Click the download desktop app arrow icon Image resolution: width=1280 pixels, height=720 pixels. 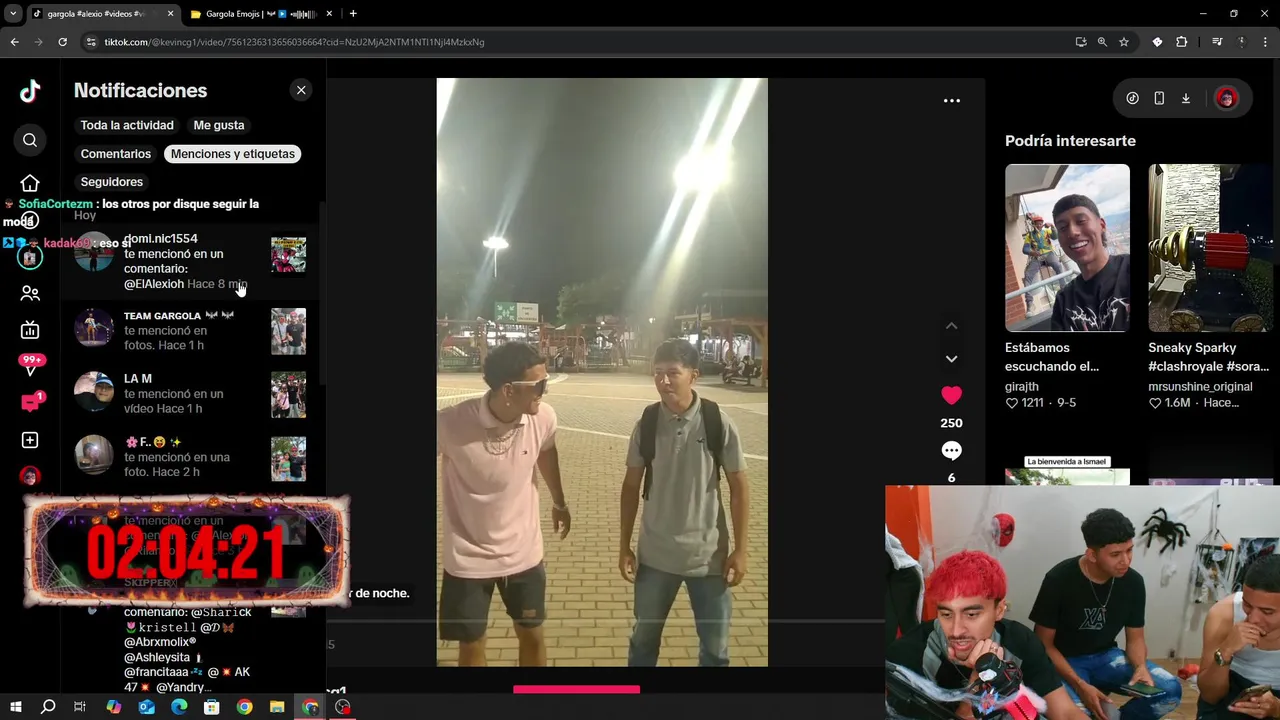pyautogui.click(x=1186, y=98)
